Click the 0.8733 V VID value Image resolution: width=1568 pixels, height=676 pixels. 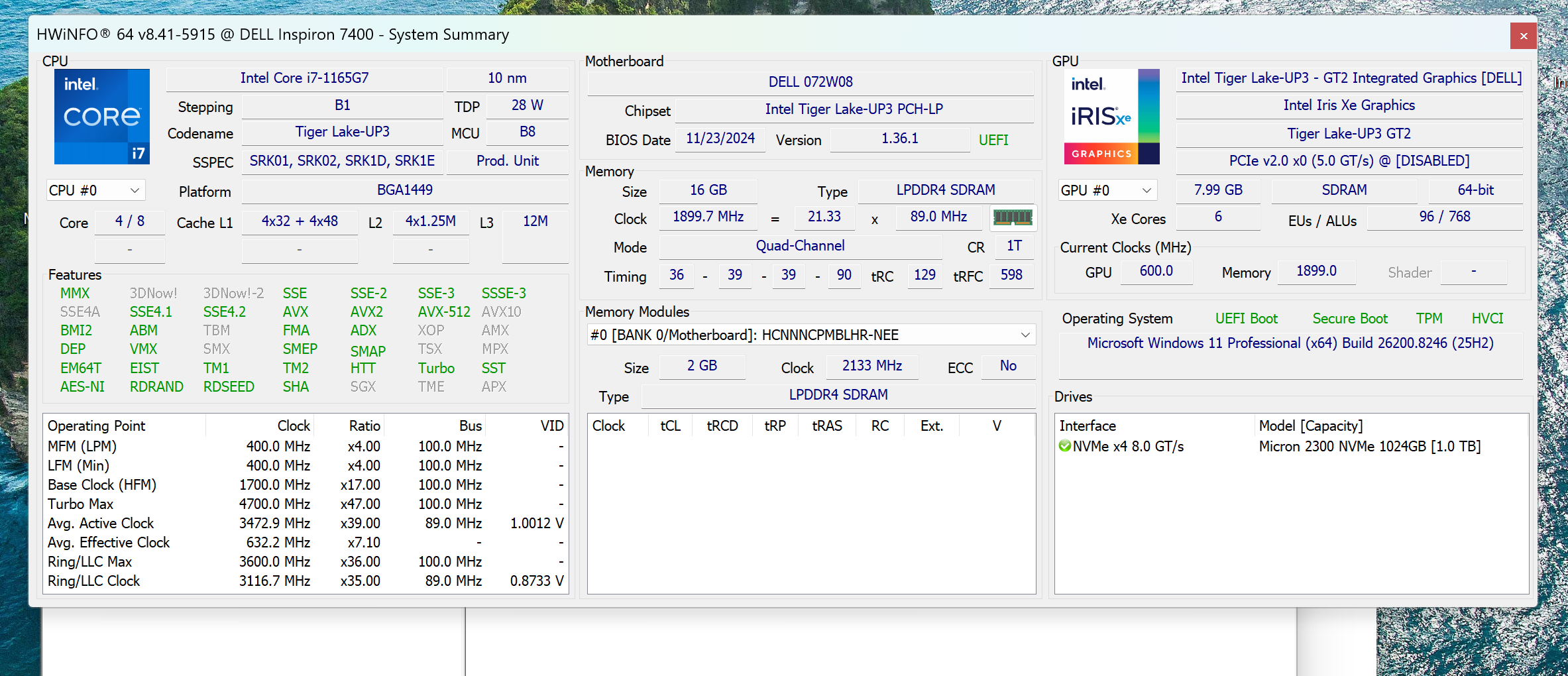point(537,581)
